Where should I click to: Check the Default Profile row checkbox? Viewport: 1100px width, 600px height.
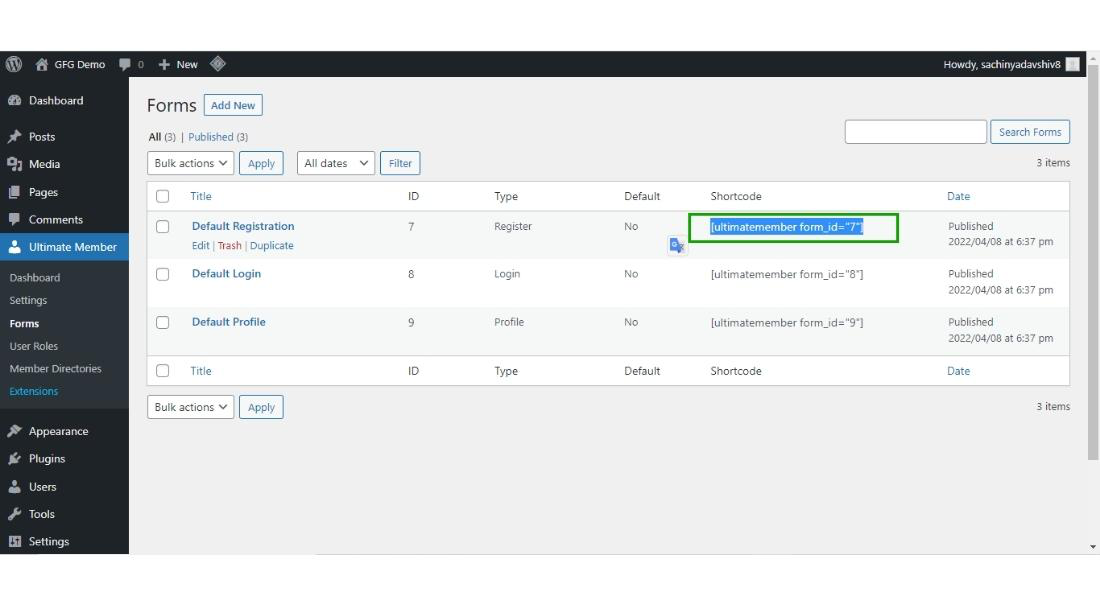pyautogui.click(x=163, y=322)
